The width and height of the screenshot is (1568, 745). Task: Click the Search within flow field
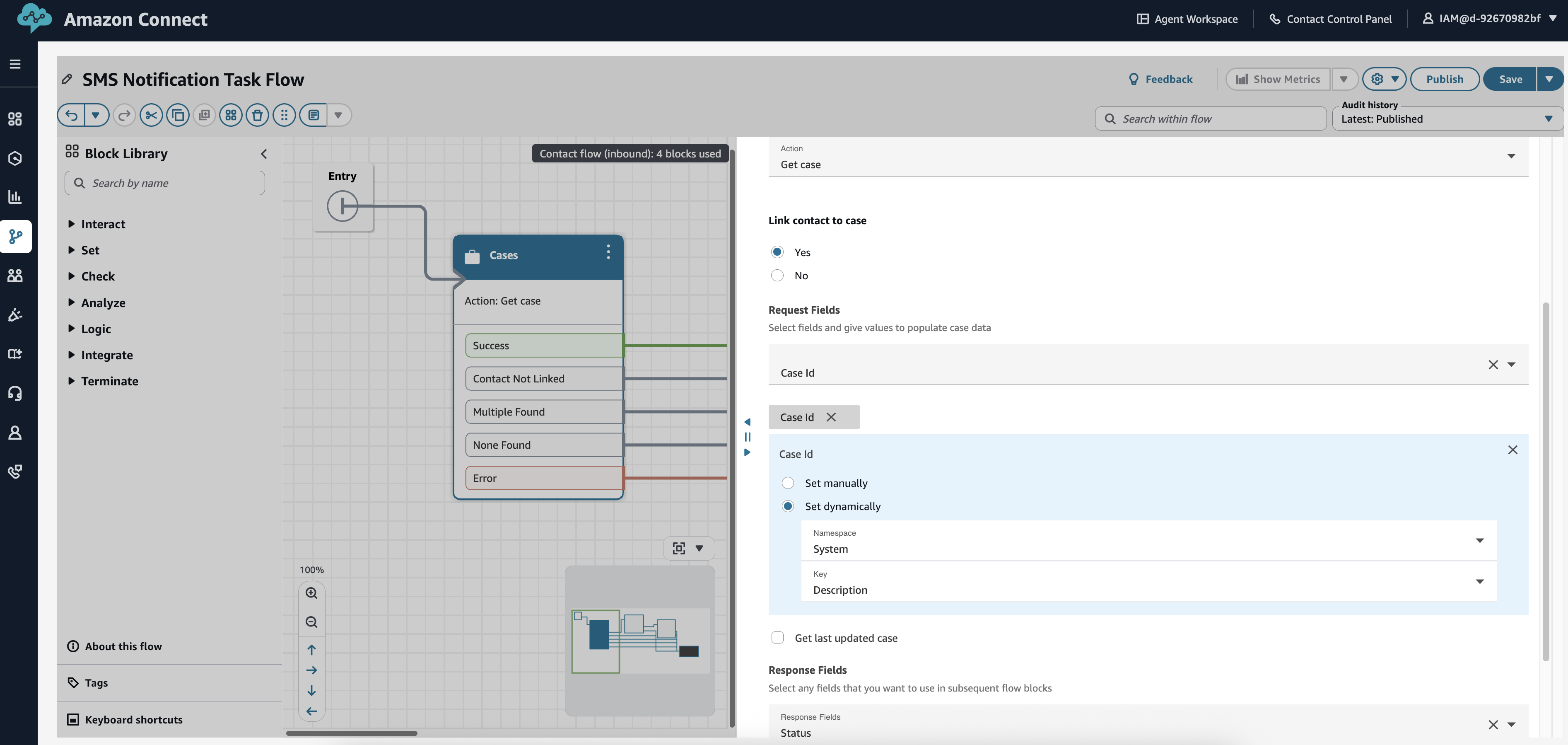coord(1210,119)
